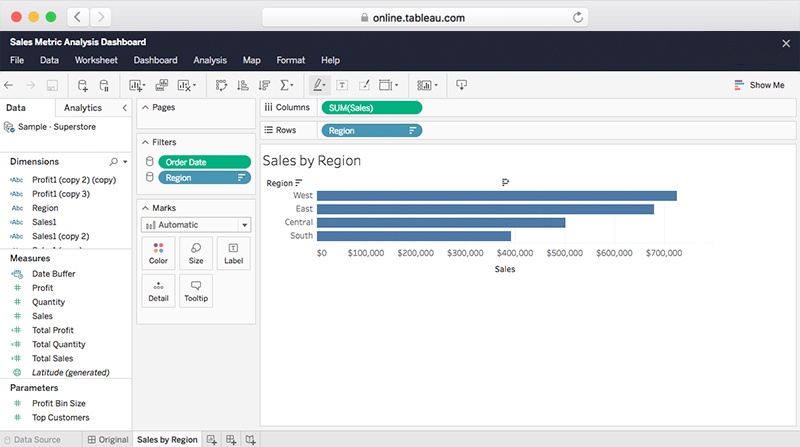This screenshot has width=800, height=447.
Task: Open the Color marks card
Action: coord(158,253)
